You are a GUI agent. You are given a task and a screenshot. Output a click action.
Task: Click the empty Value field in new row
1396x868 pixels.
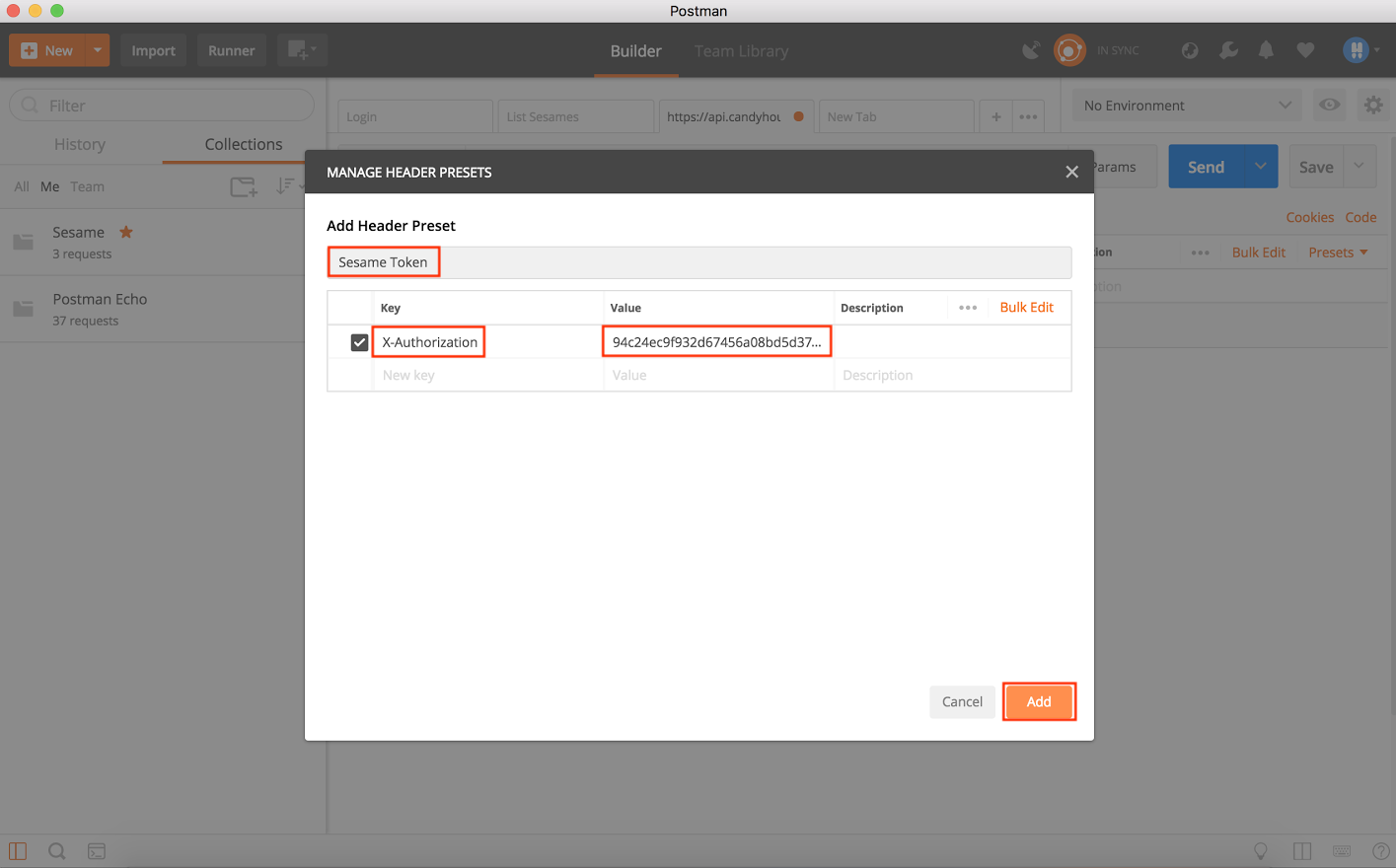tap(718, 375)
